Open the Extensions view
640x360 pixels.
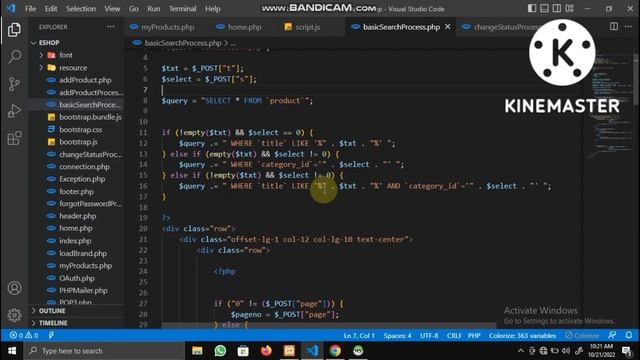(x=14, y=138)
